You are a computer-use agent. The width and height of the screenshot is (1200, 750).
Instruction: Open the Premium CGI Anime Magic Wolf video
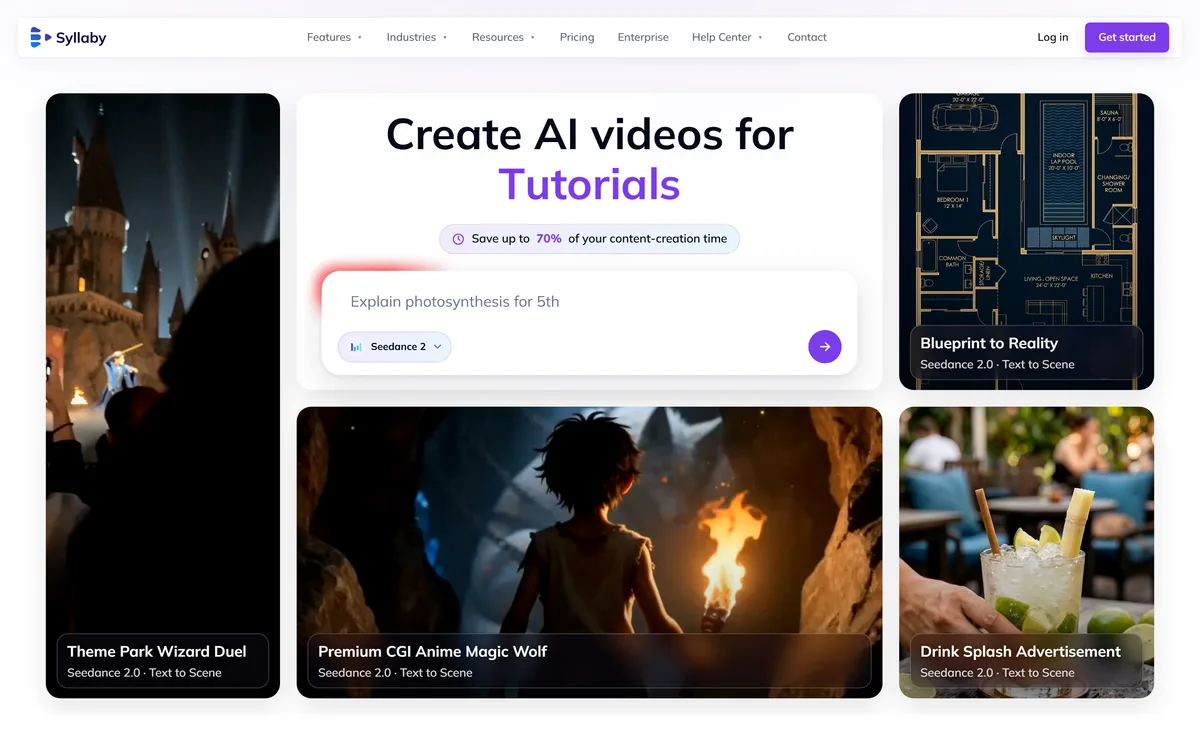(x=589, y=552)
